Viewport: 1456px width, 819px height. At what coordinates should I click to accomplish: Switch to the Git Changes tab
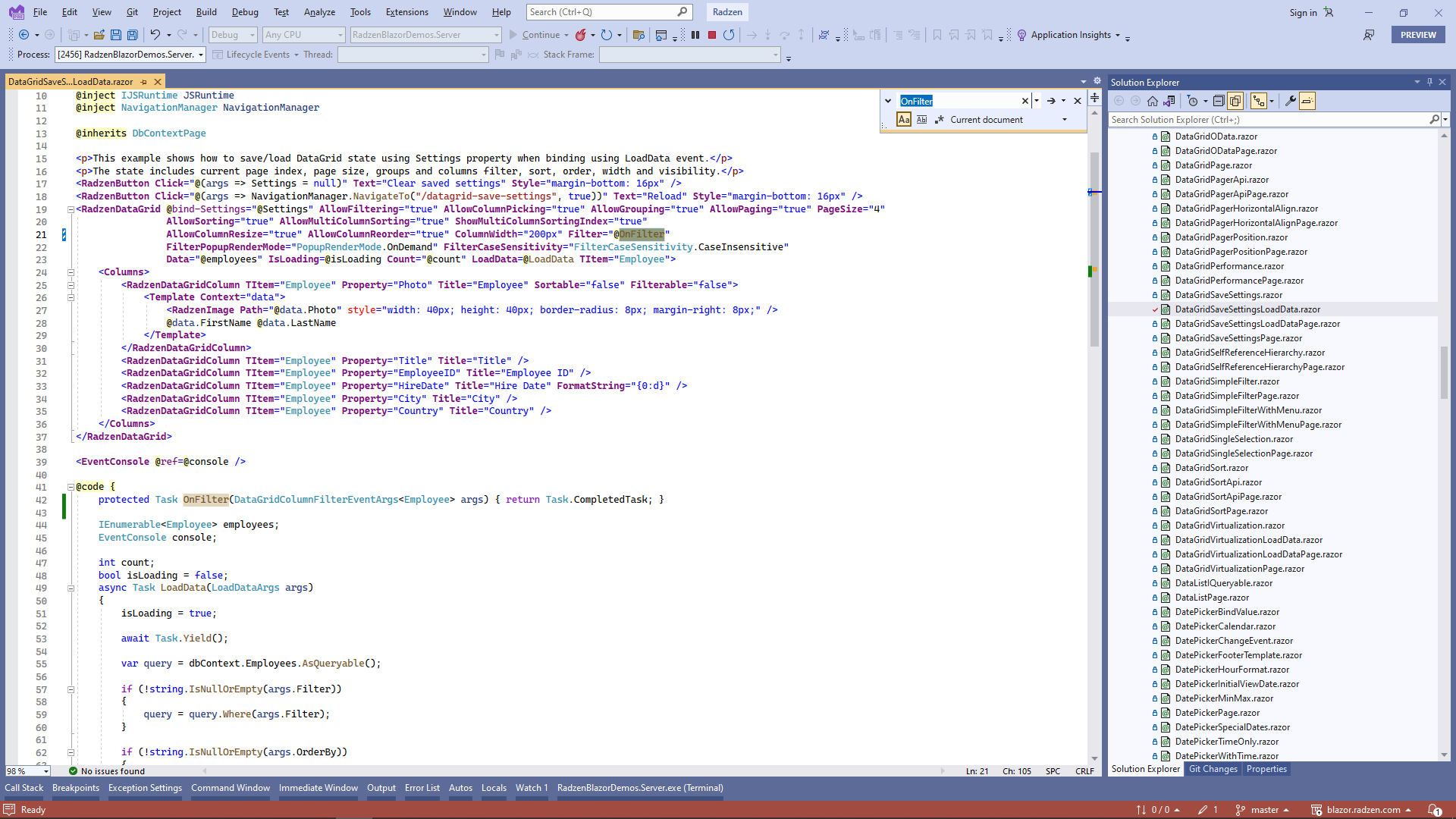point(1213,769)
